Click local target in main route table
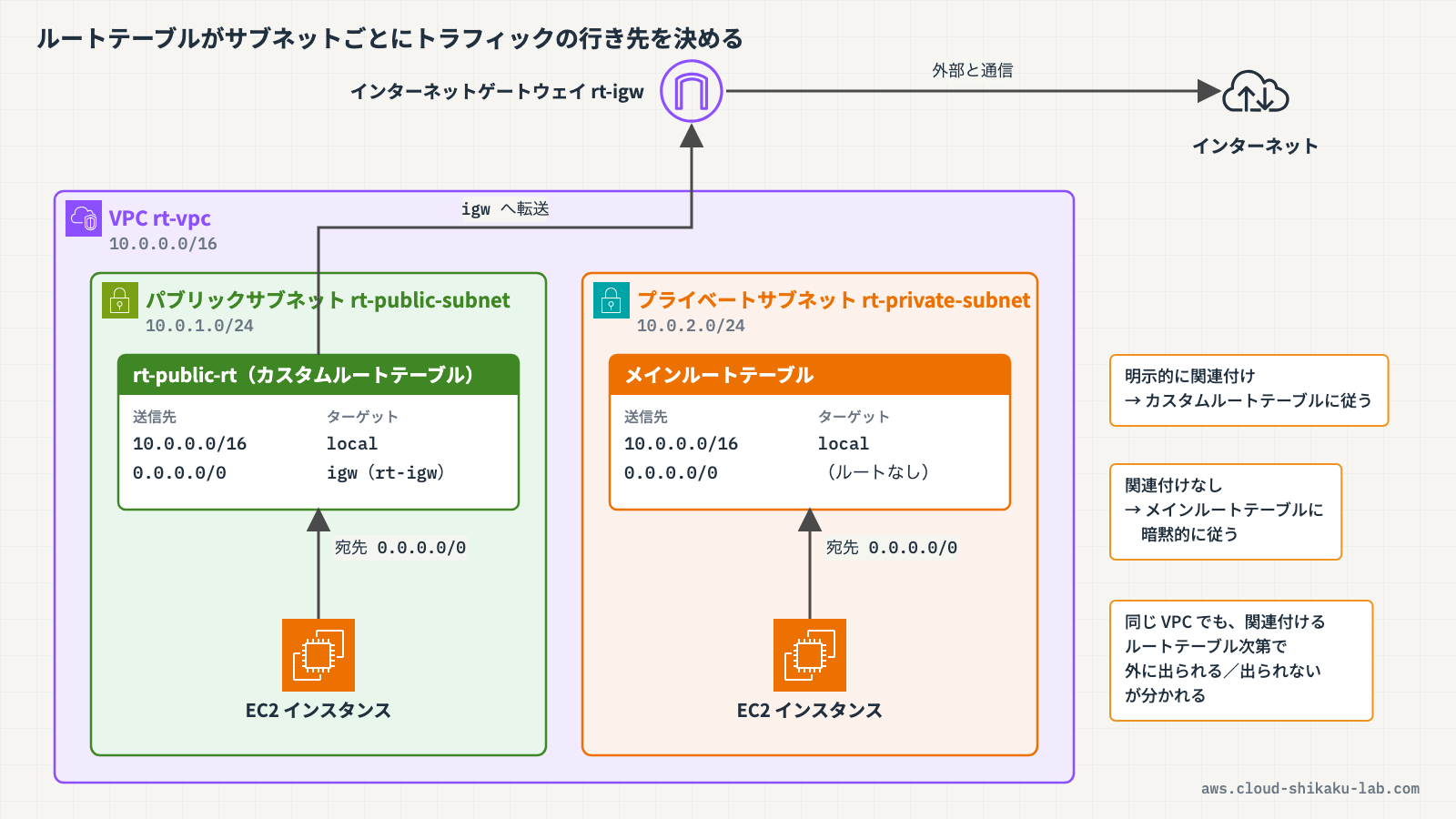 (844, 444)
